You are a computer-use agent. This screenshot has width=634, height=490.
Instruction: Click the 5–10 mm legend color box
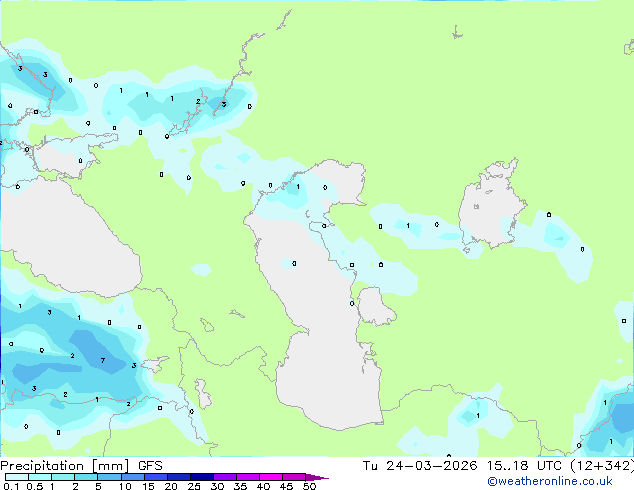[x=109, y=477]
